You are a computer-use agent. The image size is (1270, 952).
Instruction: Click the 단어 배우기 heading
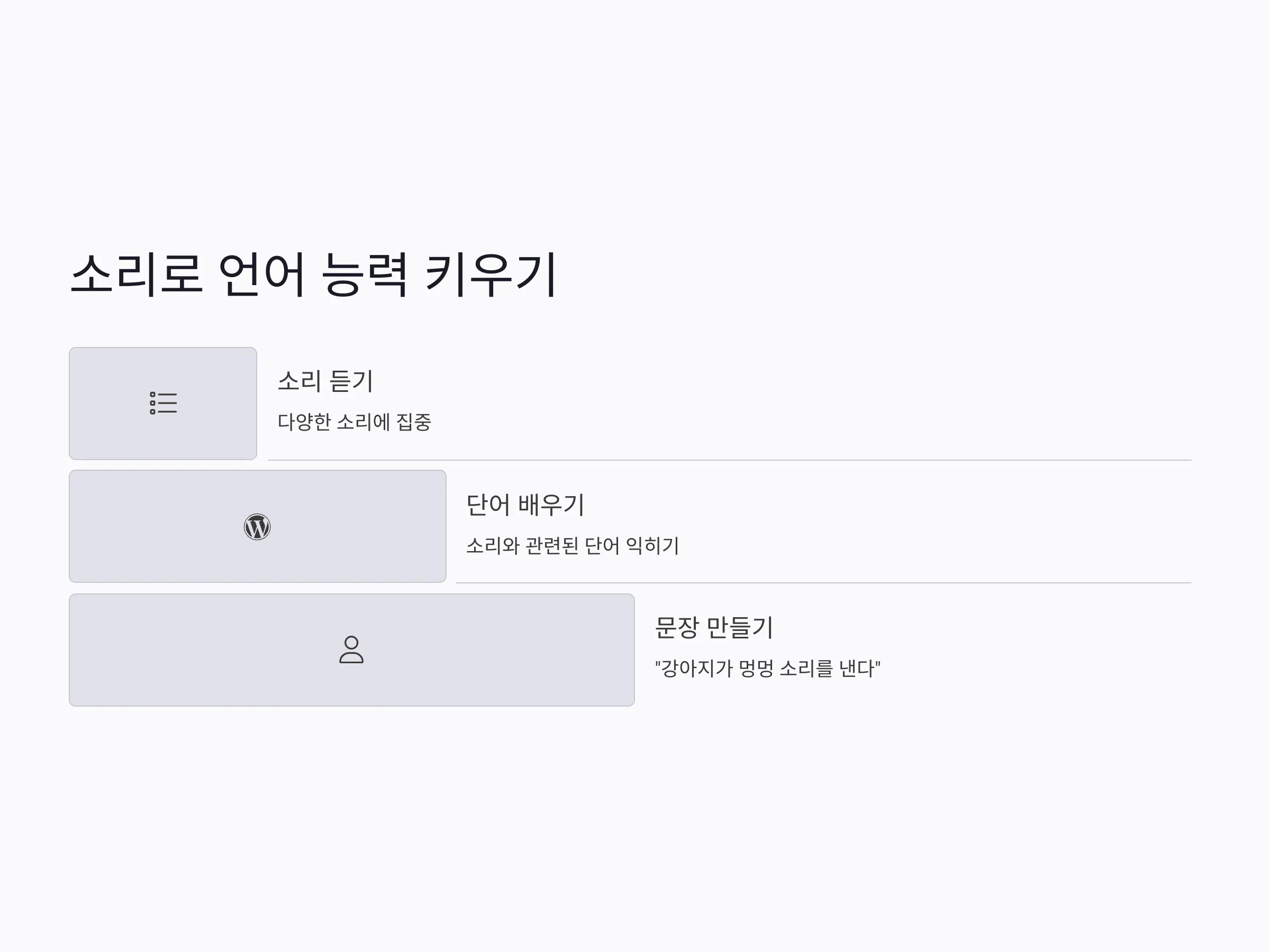pos(525,505)
